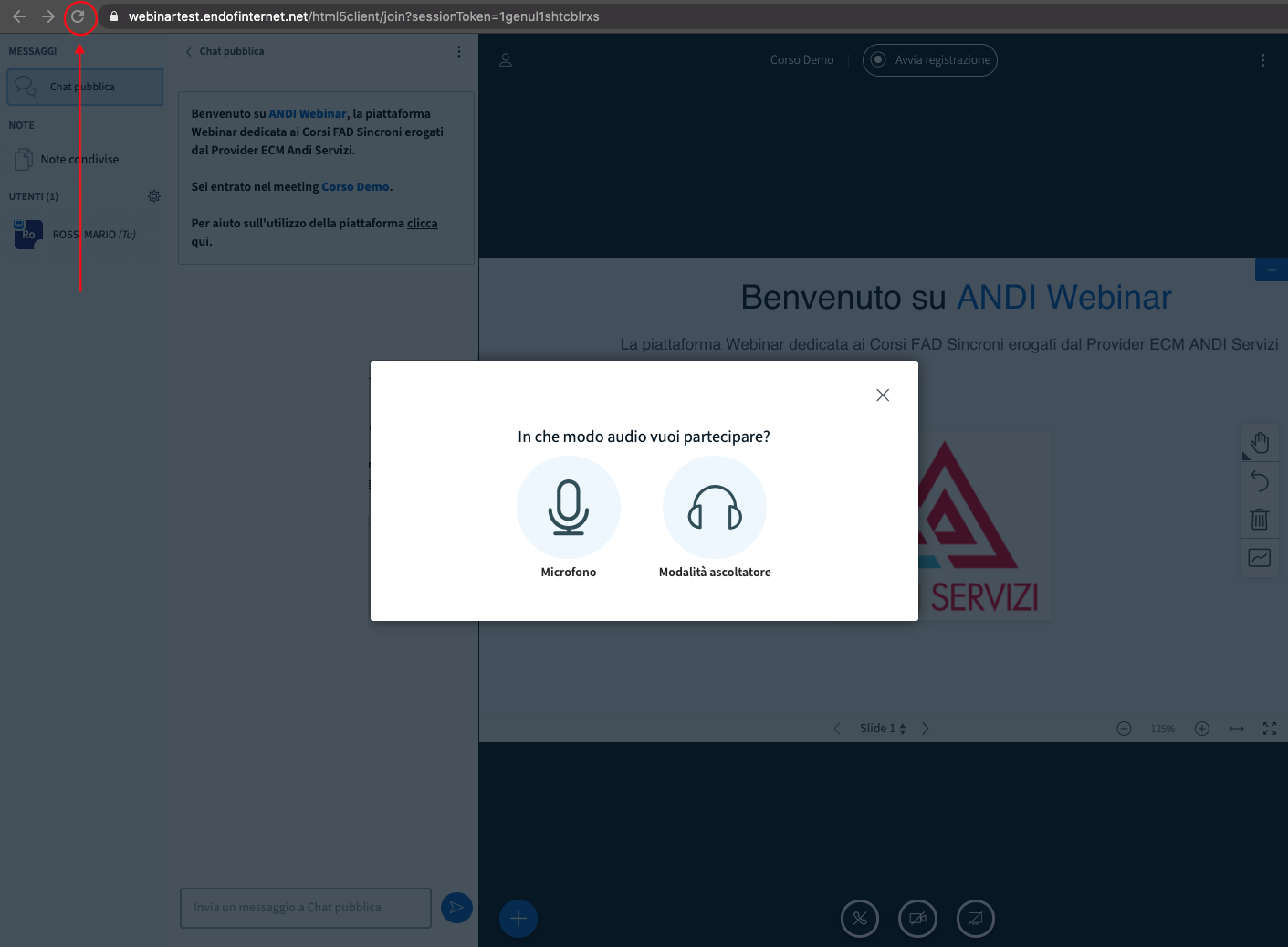Open users settings gear menu
1288x947 pixels.
point(154,196)
